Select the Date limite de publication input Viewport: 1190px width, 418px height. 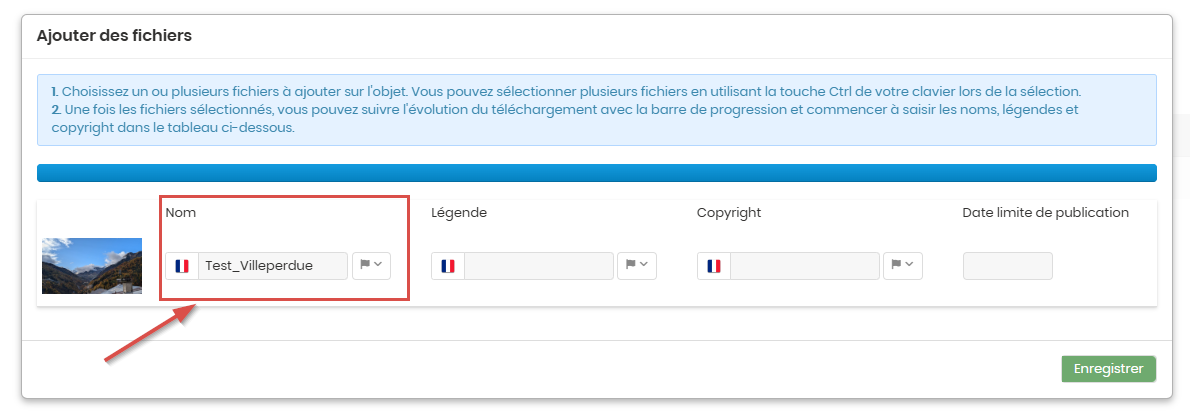1008,266
